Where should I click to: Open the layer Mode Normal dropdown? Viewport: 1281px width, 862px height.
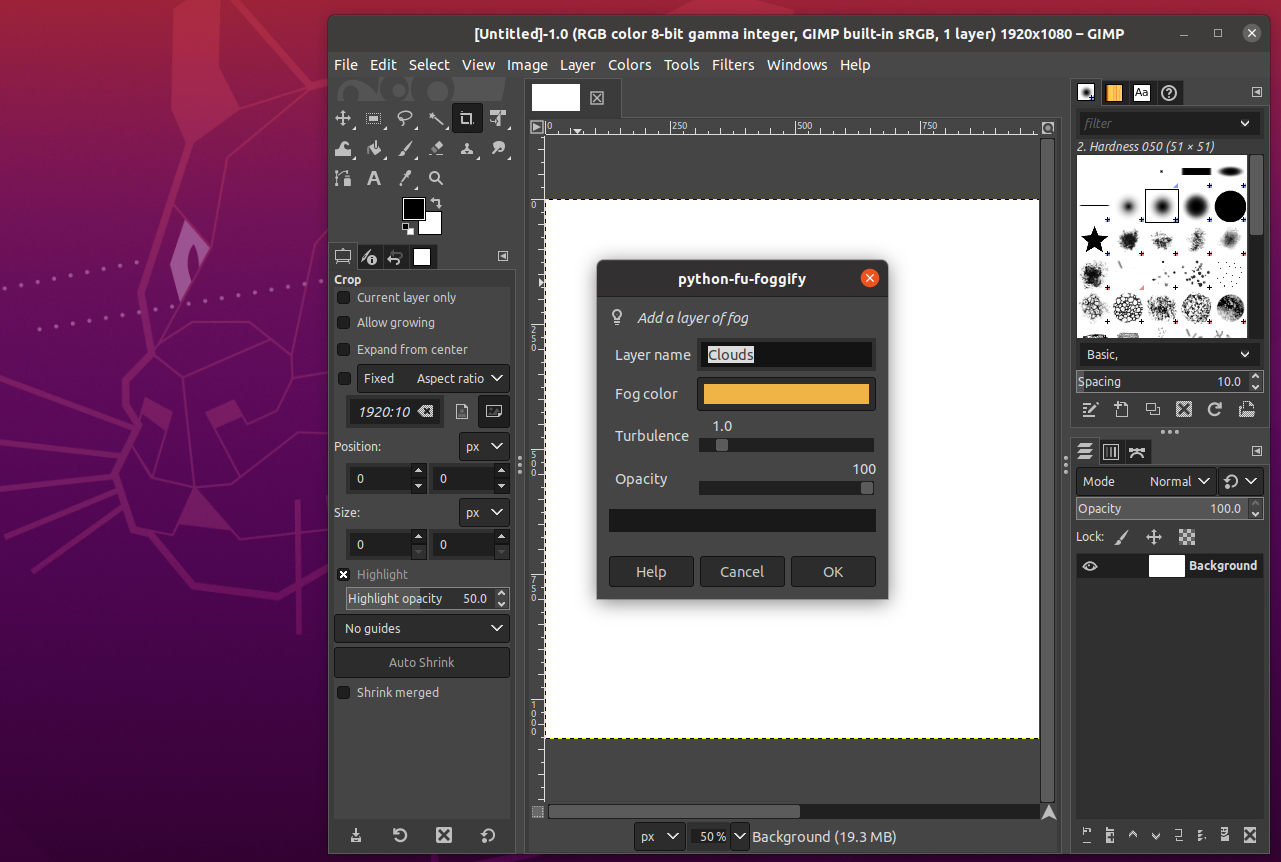point(1181,481)
